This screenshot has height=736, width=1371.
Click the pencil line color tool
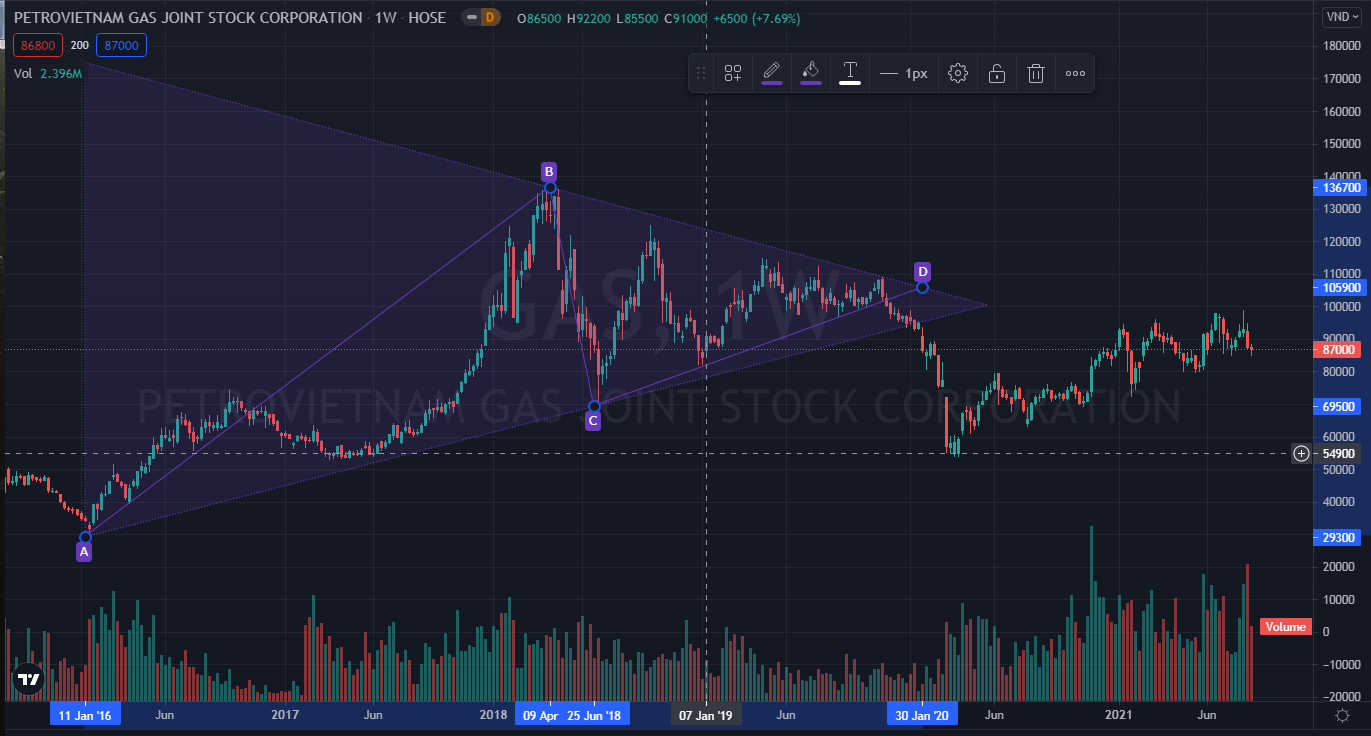(x=771, y=73)
